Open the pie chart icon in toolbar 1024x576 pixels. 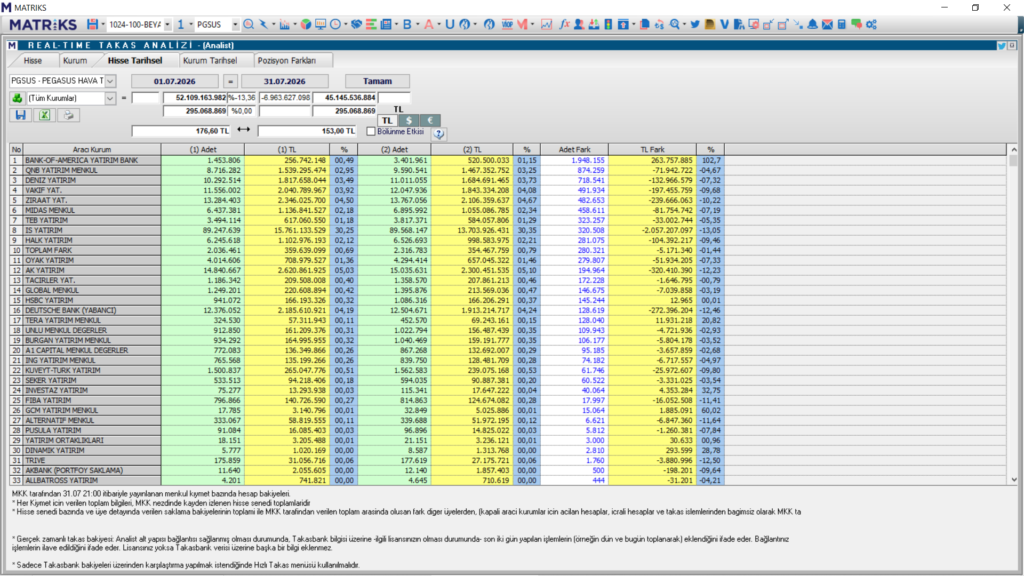[x=305, y=24]
